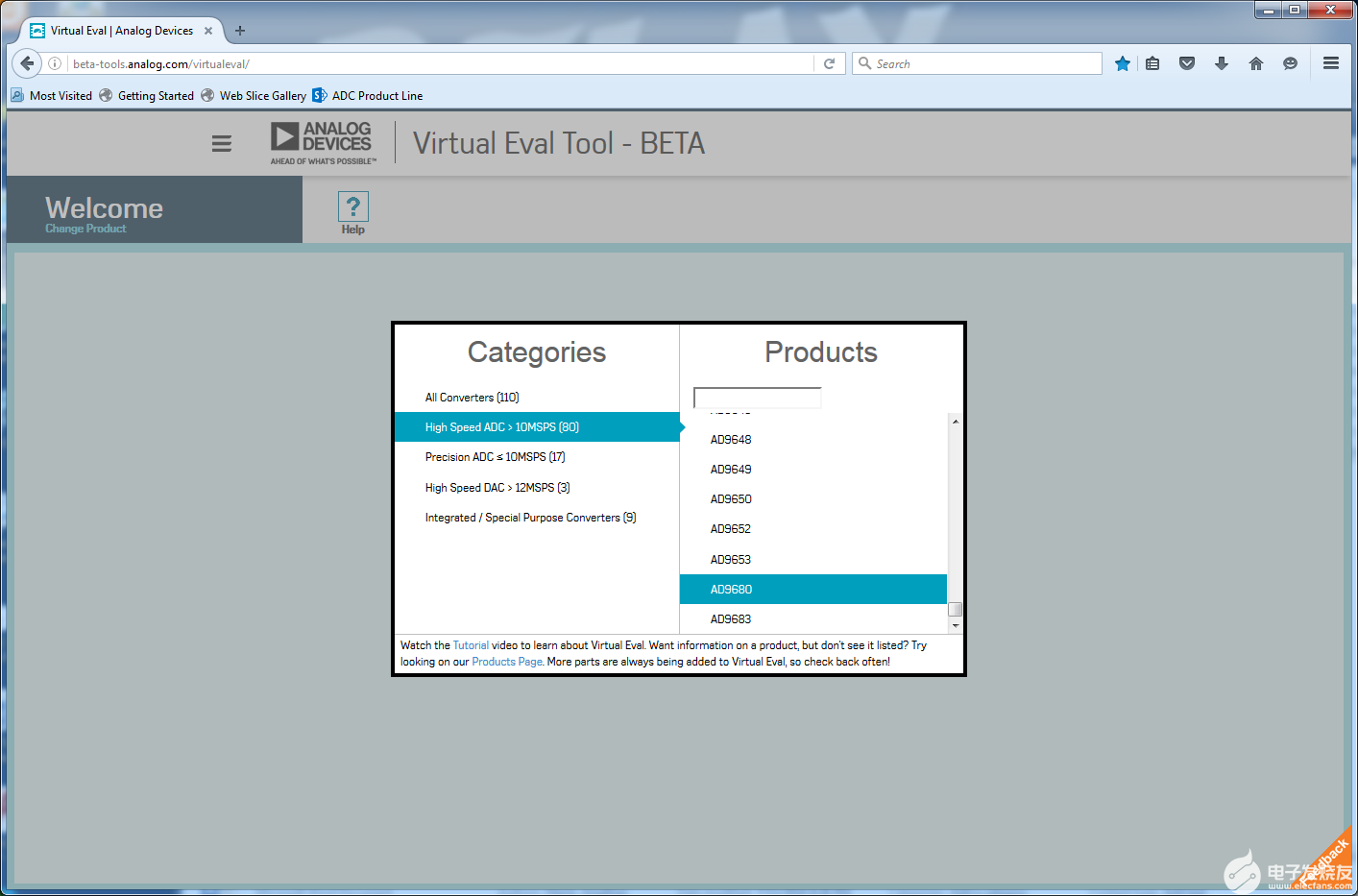Click the product list scroll up arrow
Screen dimensions: 1358x896
tap(956, 422)
